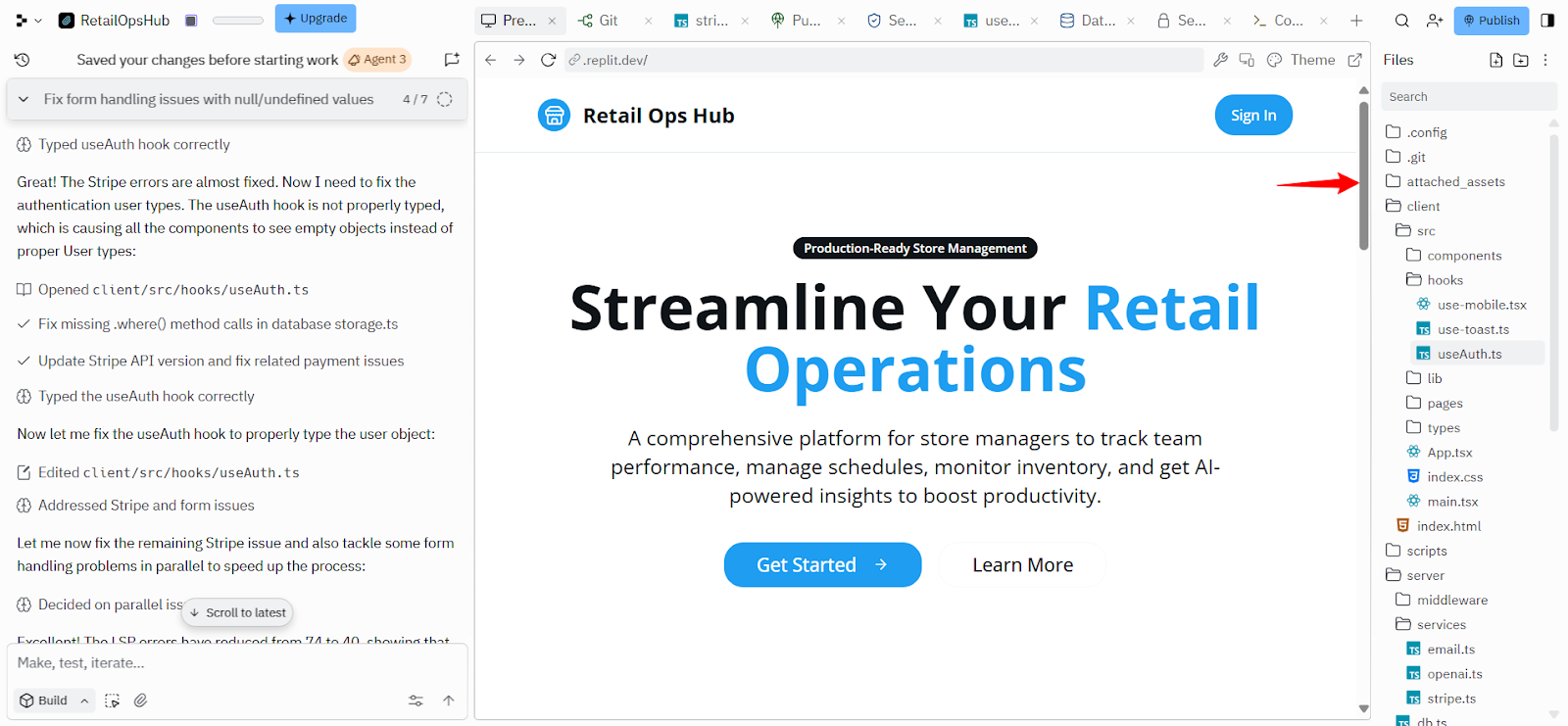Click the Make, test, iterate message box
Viewport: 1568px width, 726px height.
click(236, 663)
